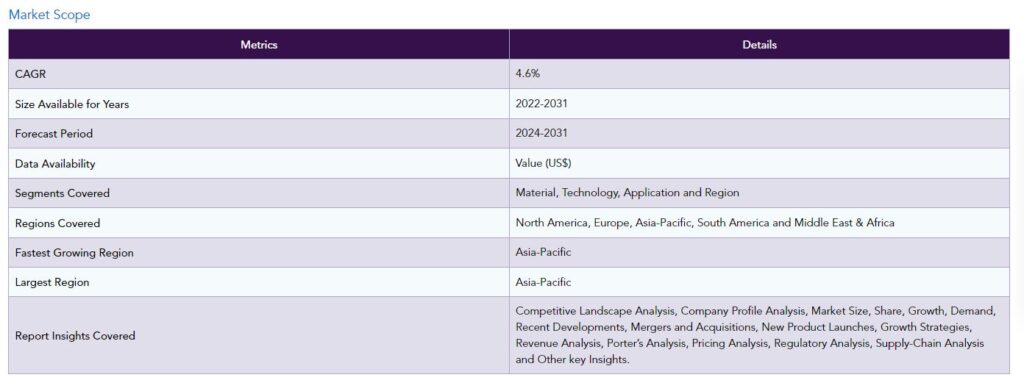Select the Data Availability label
This screenshot has height=380, width=1024.
tap(55, 164)
